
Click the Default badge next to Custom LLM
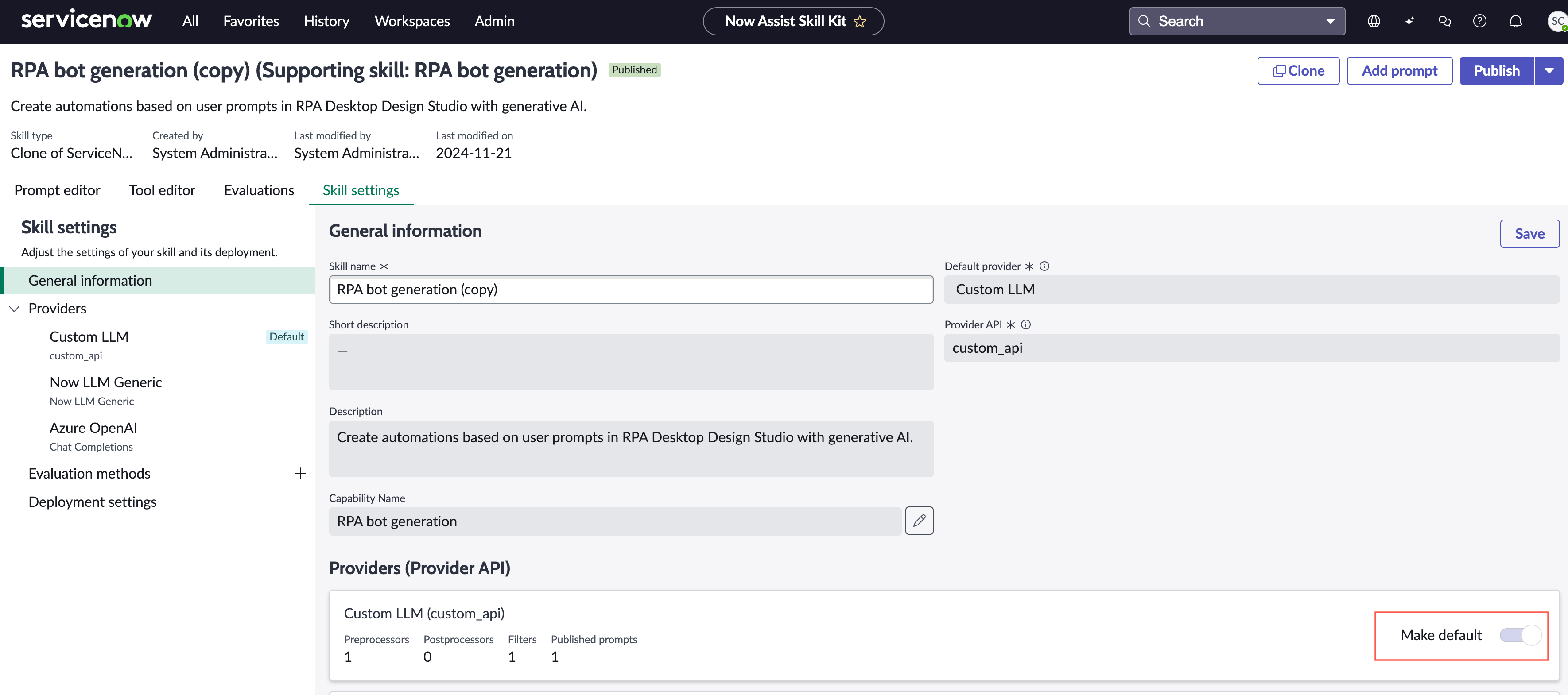click(x=287, y=336)
